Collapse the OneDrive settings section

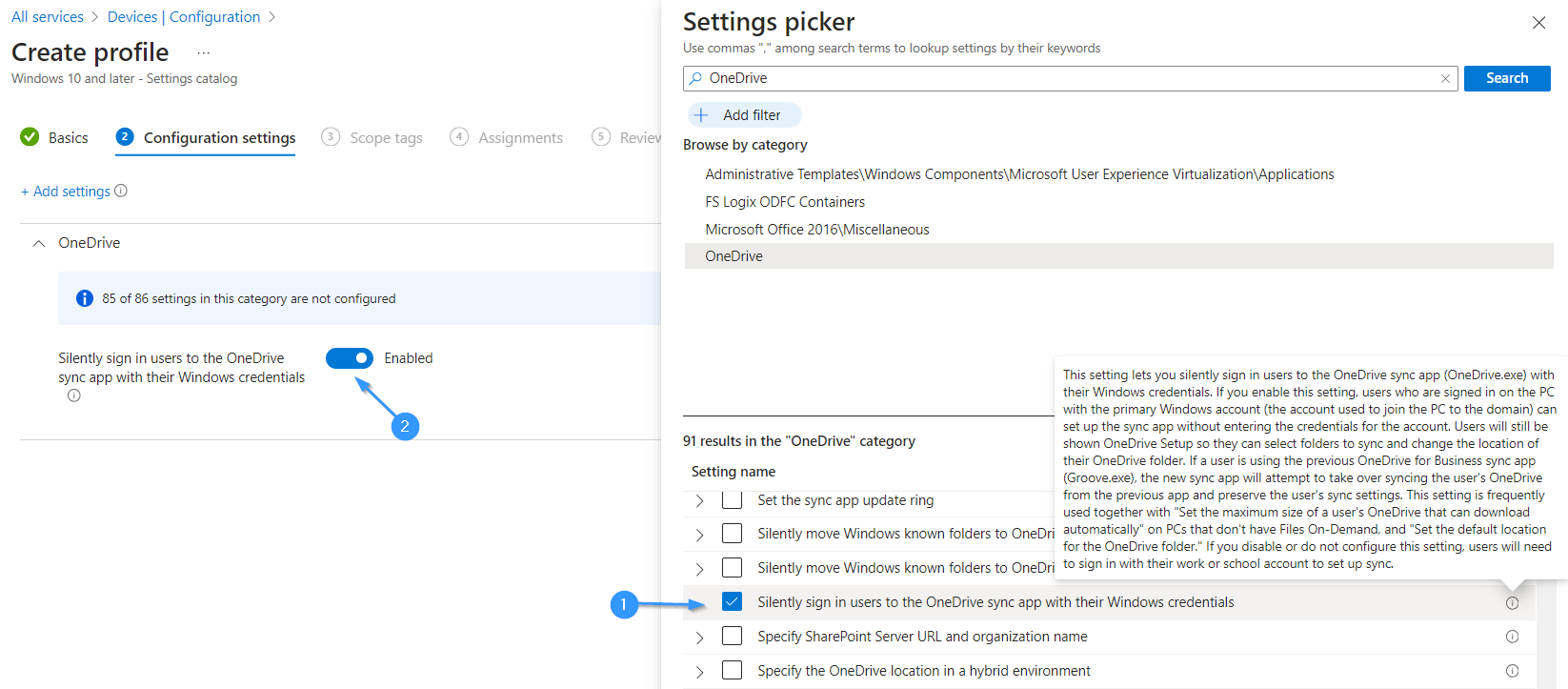click(x=39, y=243)
